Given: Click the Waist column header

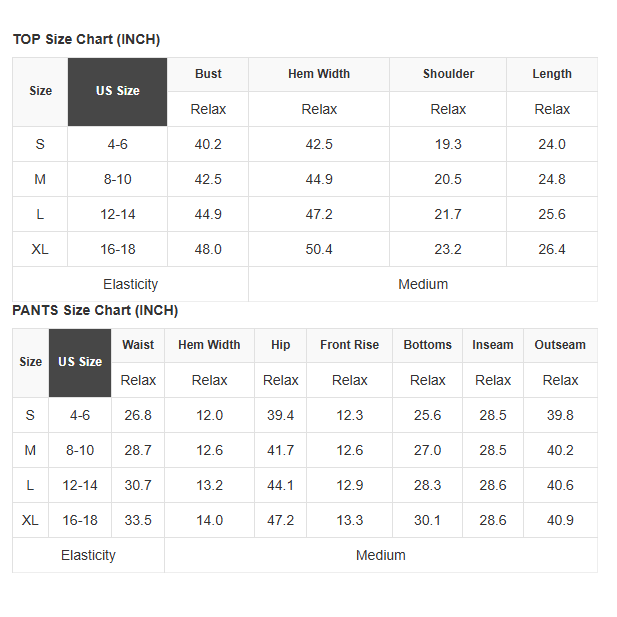Looking at the screenshot, I should click(138, 345).
